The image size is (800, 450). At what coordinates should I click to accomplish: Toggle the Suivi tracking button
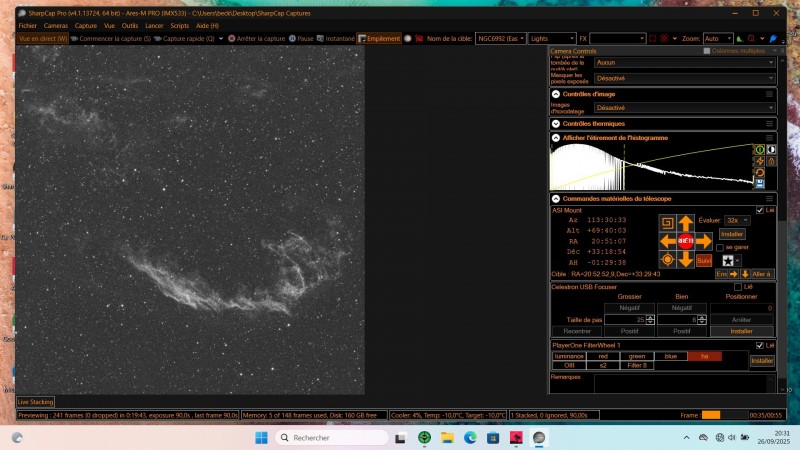[x=704, y=260]
